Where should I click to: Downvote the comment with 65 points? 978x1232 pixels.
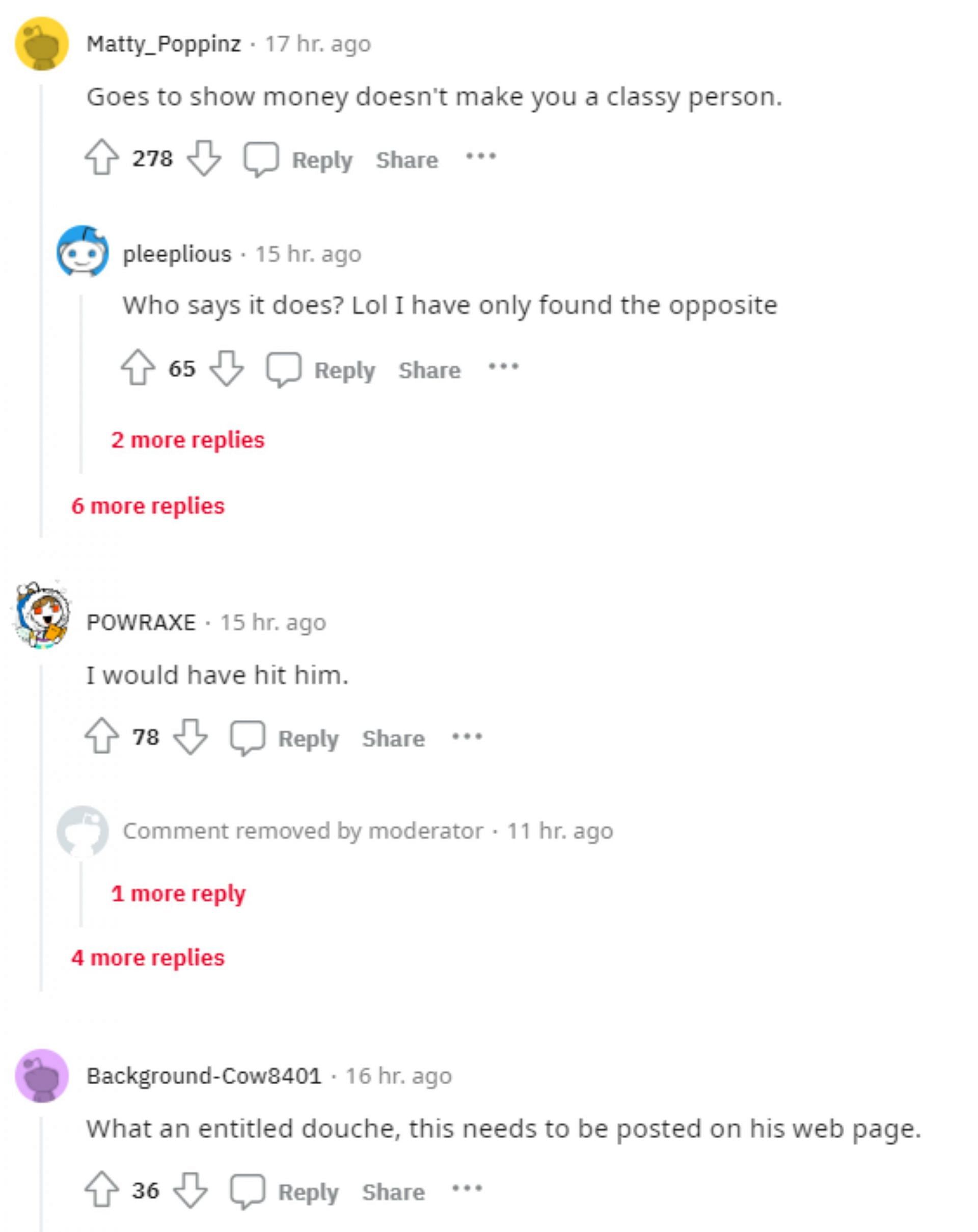[x=227, y=367]
